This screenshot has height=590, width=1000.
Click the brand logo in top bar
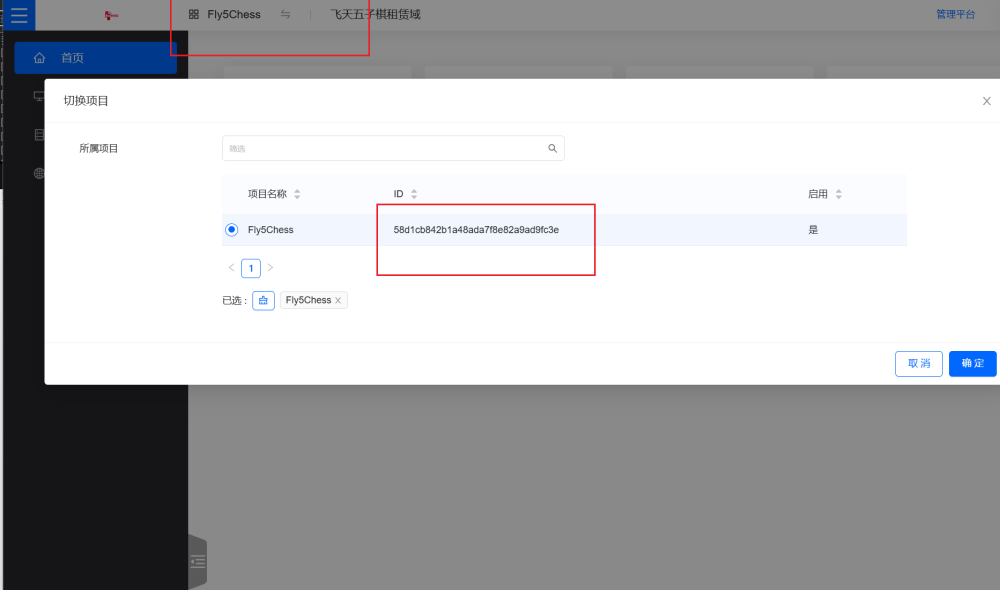[x=112, y=15]
